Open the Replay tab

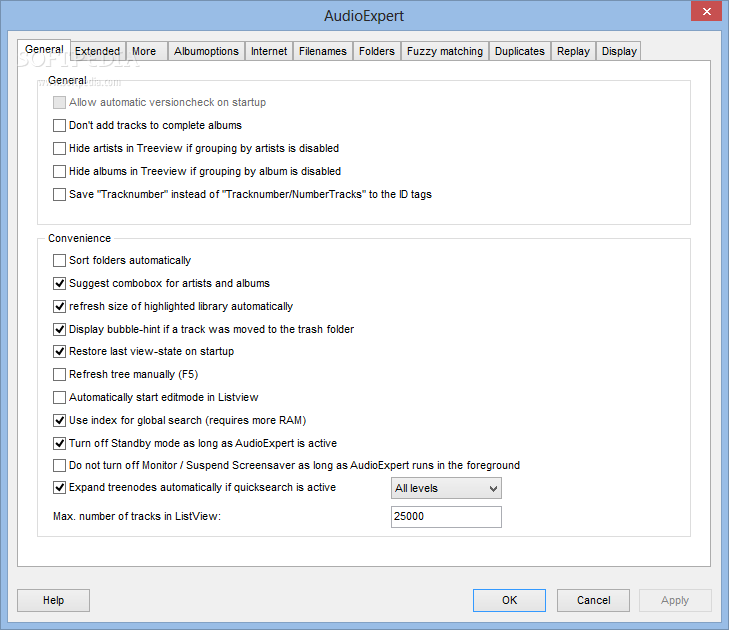[x=573, y=51]
